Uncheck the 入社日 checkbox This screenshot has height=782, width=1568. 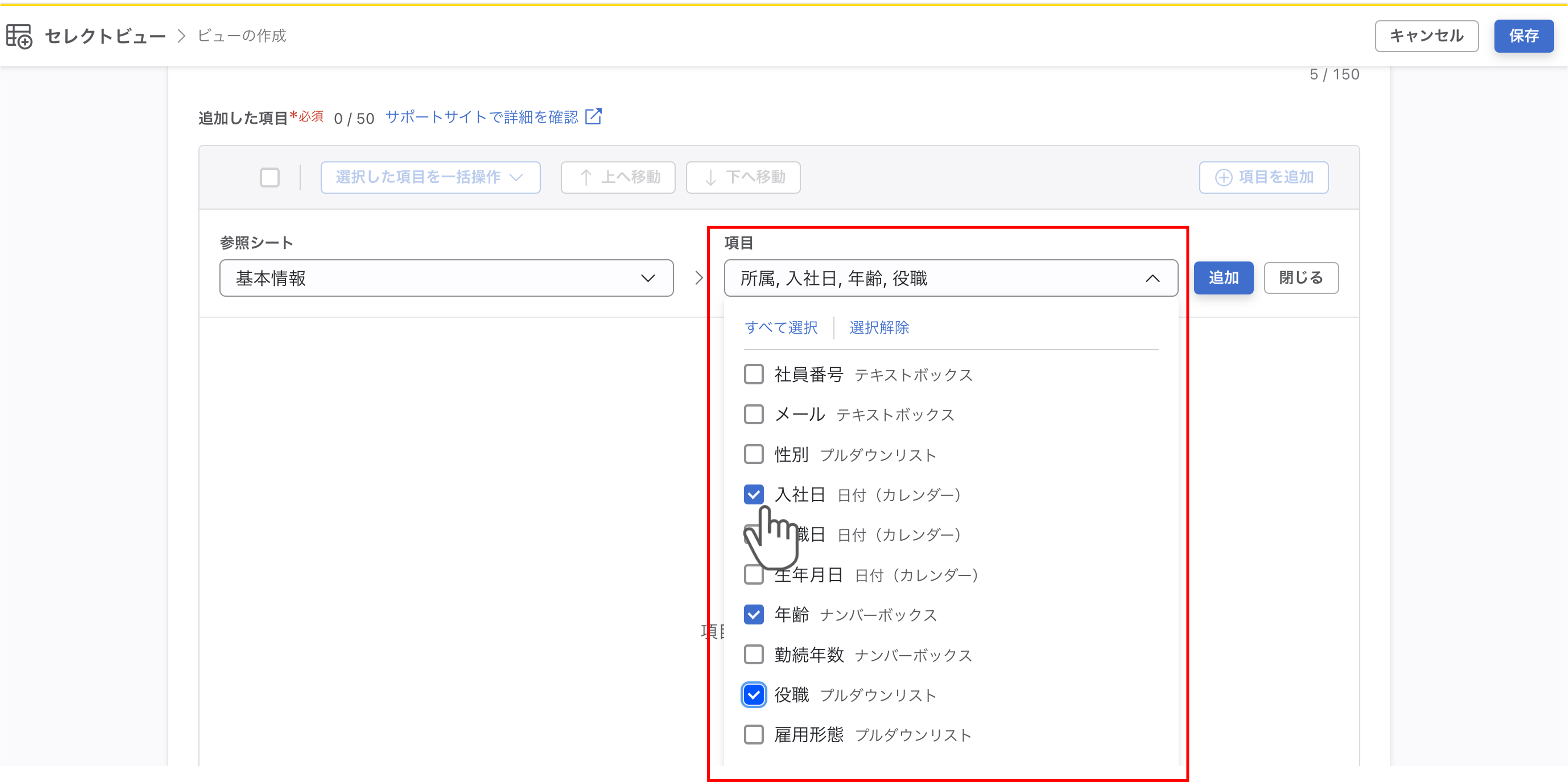click(754, 494)
